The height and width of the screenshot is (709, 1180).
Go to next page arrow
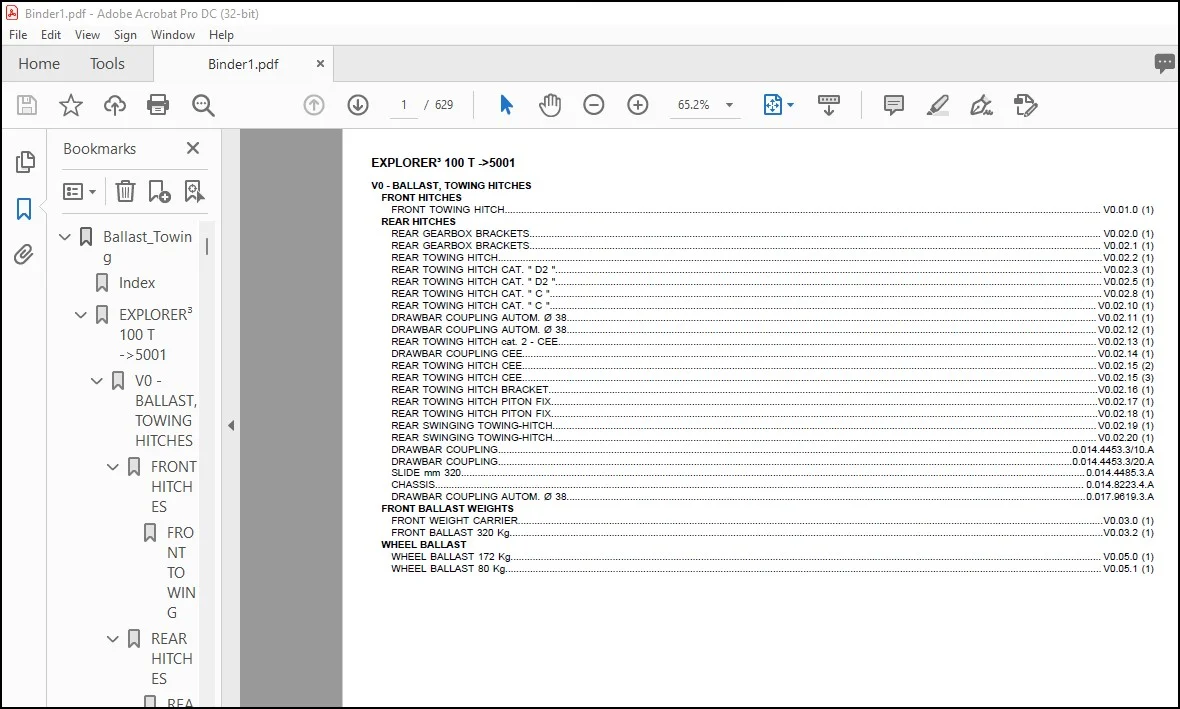point(358,105)
